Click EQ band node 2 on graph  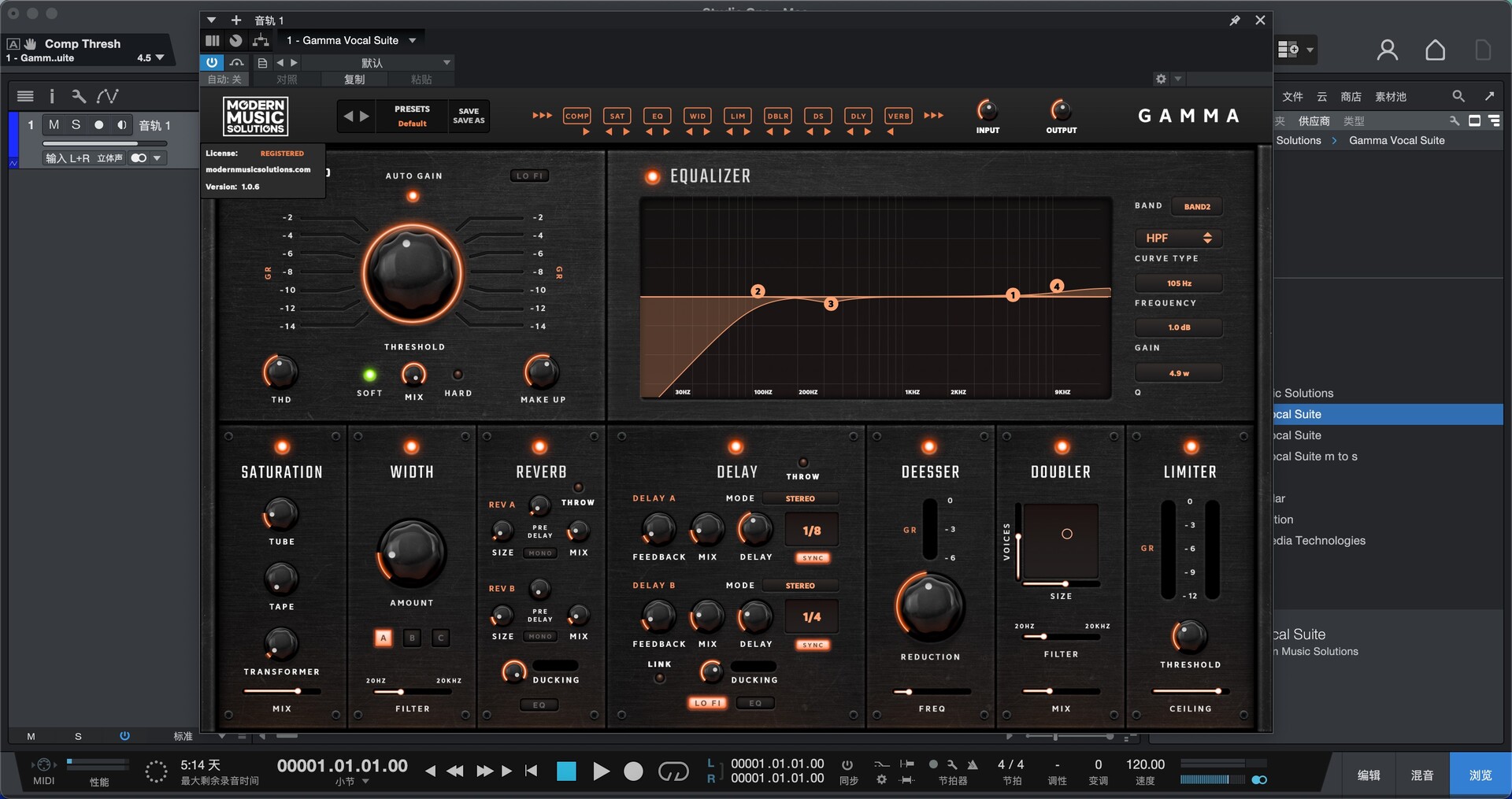[x=758, y=291]
